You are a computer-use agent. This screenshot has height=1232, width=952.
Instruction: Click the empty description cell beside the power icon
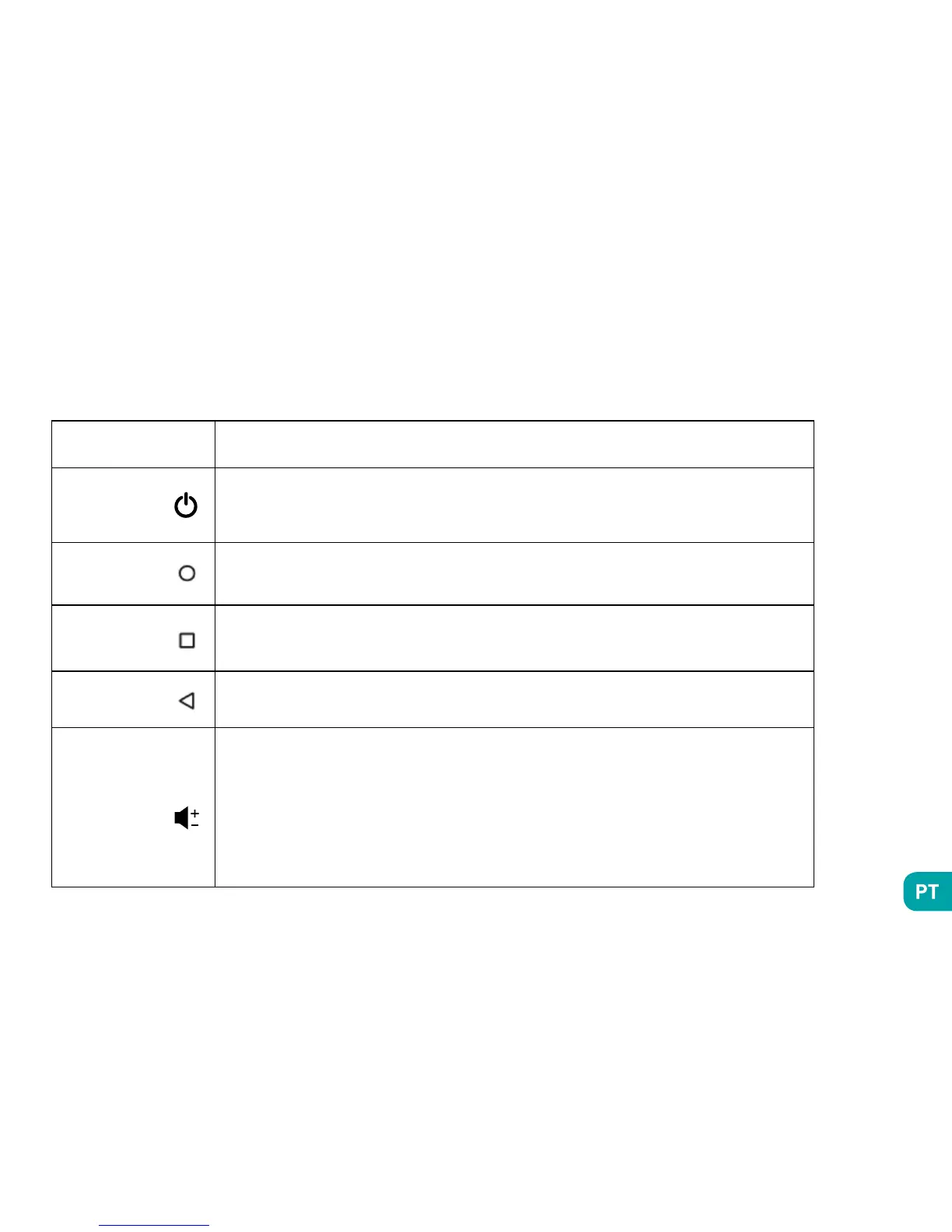click(x=513, y=505)
